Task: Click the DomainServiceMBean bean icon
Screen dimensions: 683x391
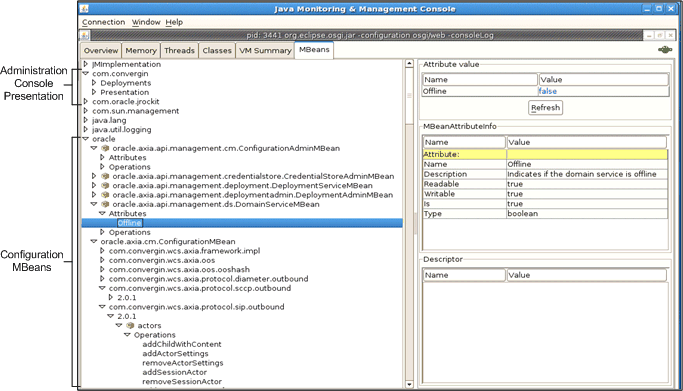Action: pyautogui.click(x=105, y=204)
